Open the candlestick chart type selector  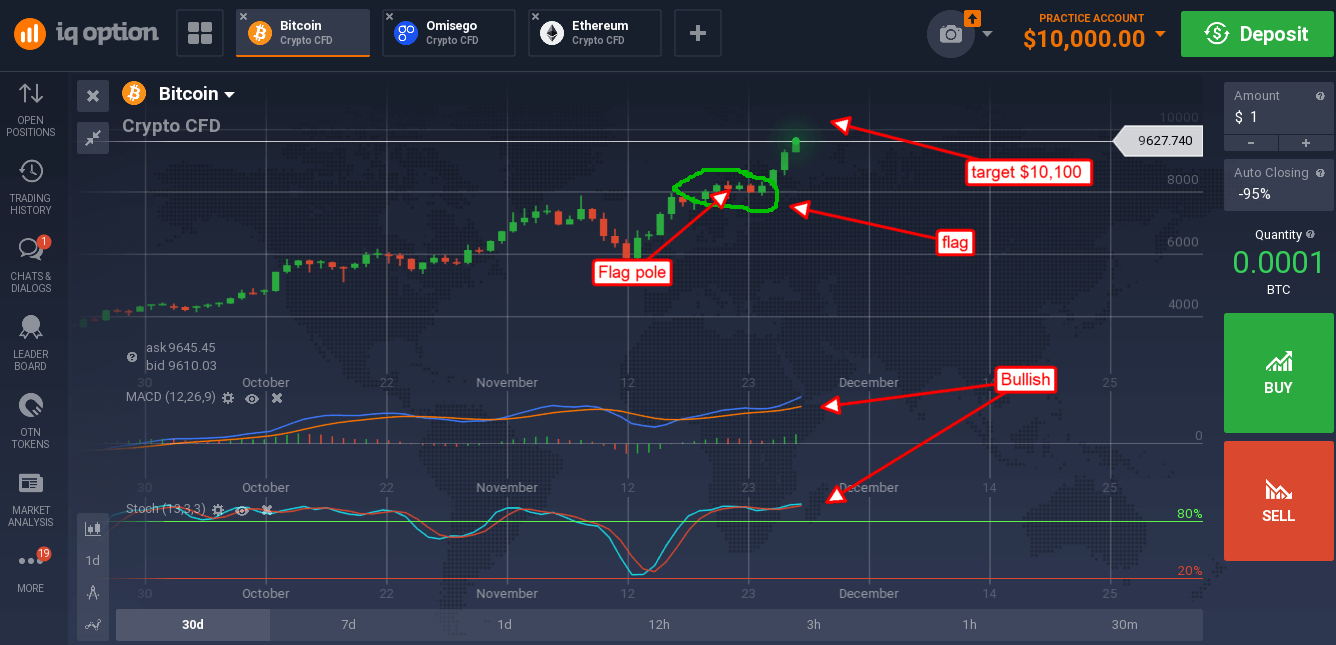[x=93, y=528]
